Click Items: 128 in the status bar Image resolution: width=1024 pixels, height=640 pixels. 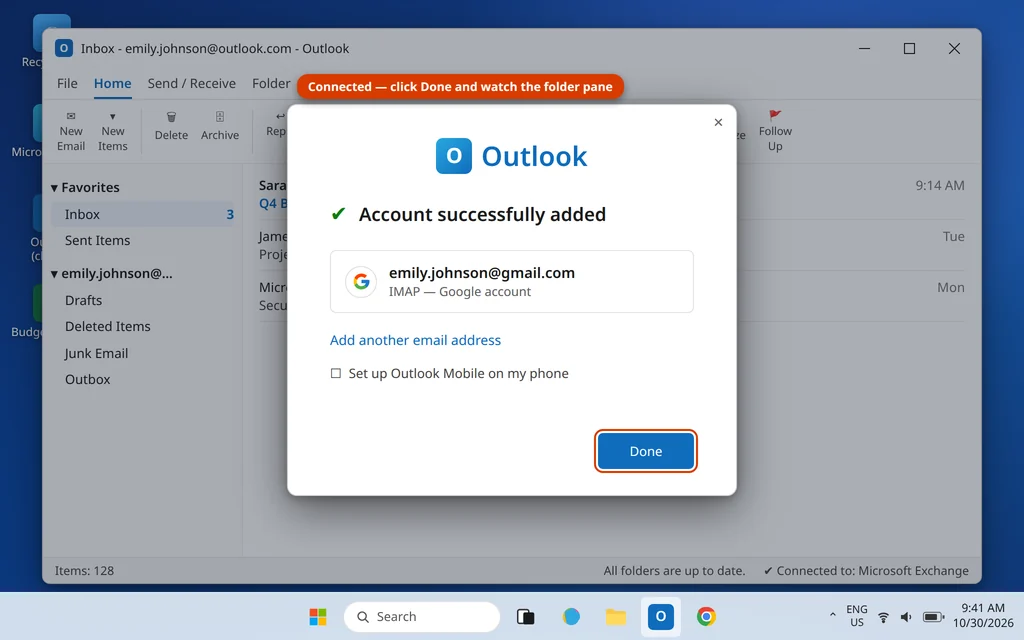click(84, 571)
